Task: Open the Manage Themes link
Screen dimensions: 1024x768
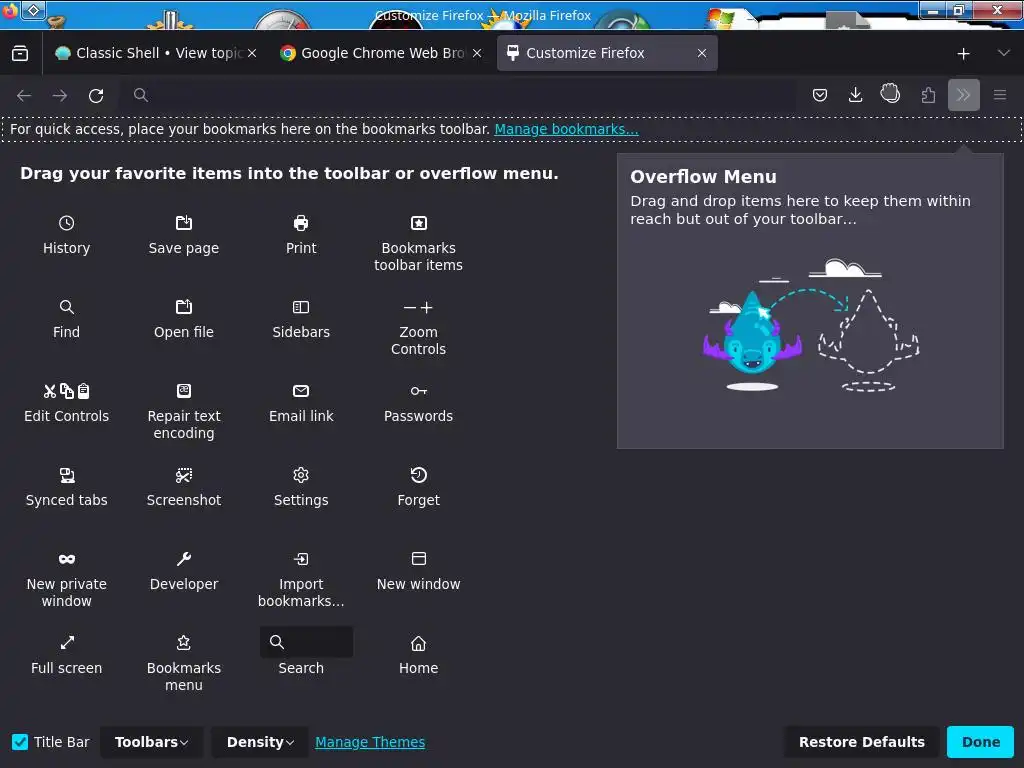Action: 370,743
